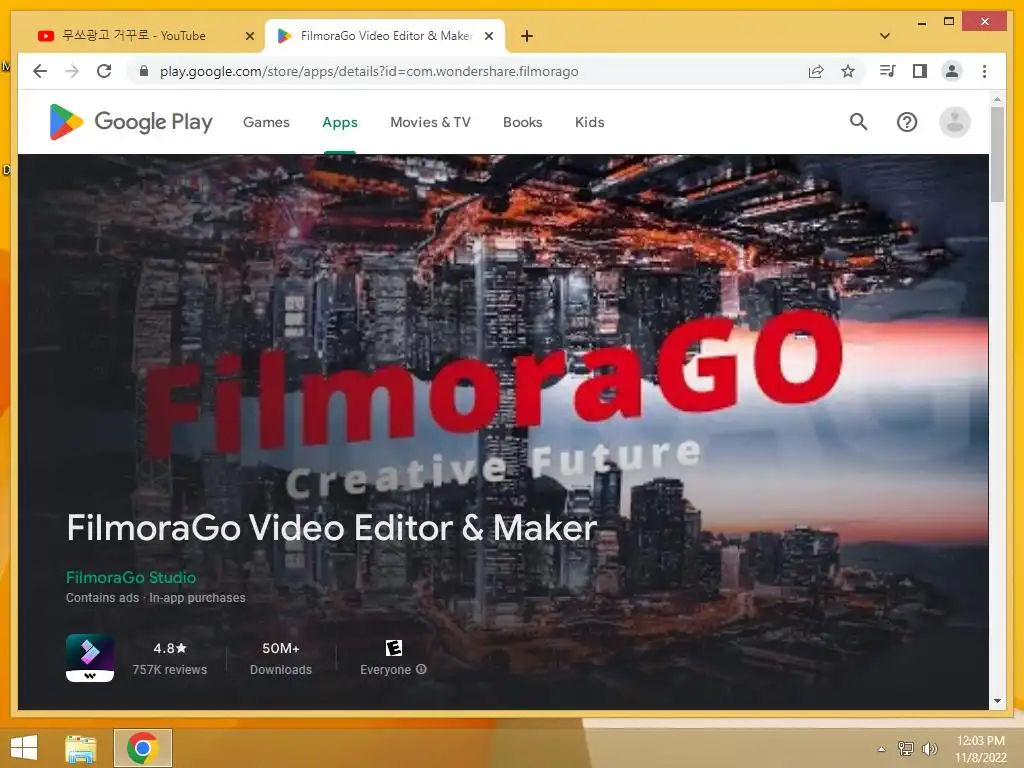Click the FilmoraGo app icon
Viewport: 1024px width, 768px height.
[x=90, y=658]
